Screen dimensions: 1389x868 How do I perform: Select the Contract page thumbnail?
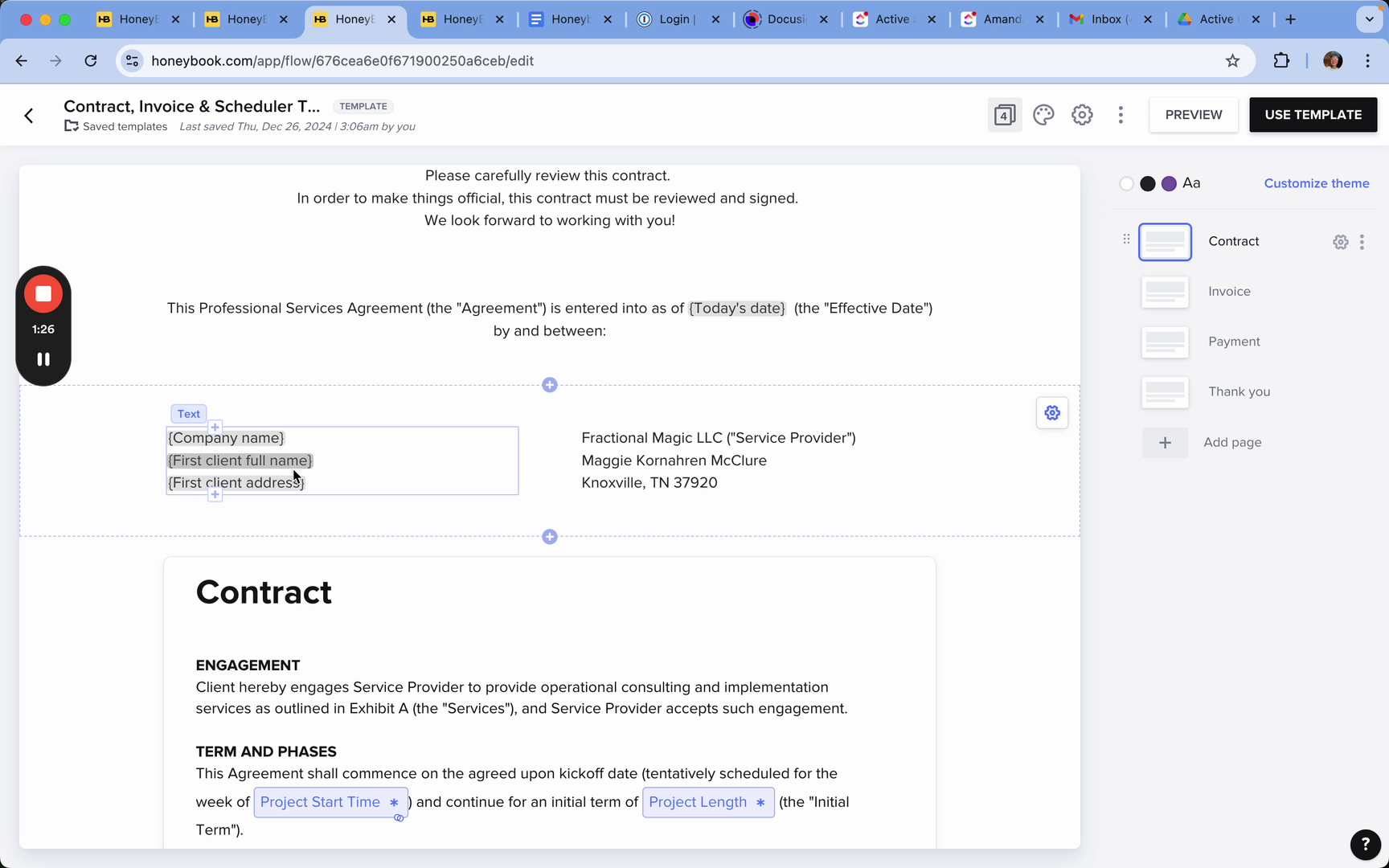coord(1165,242)
